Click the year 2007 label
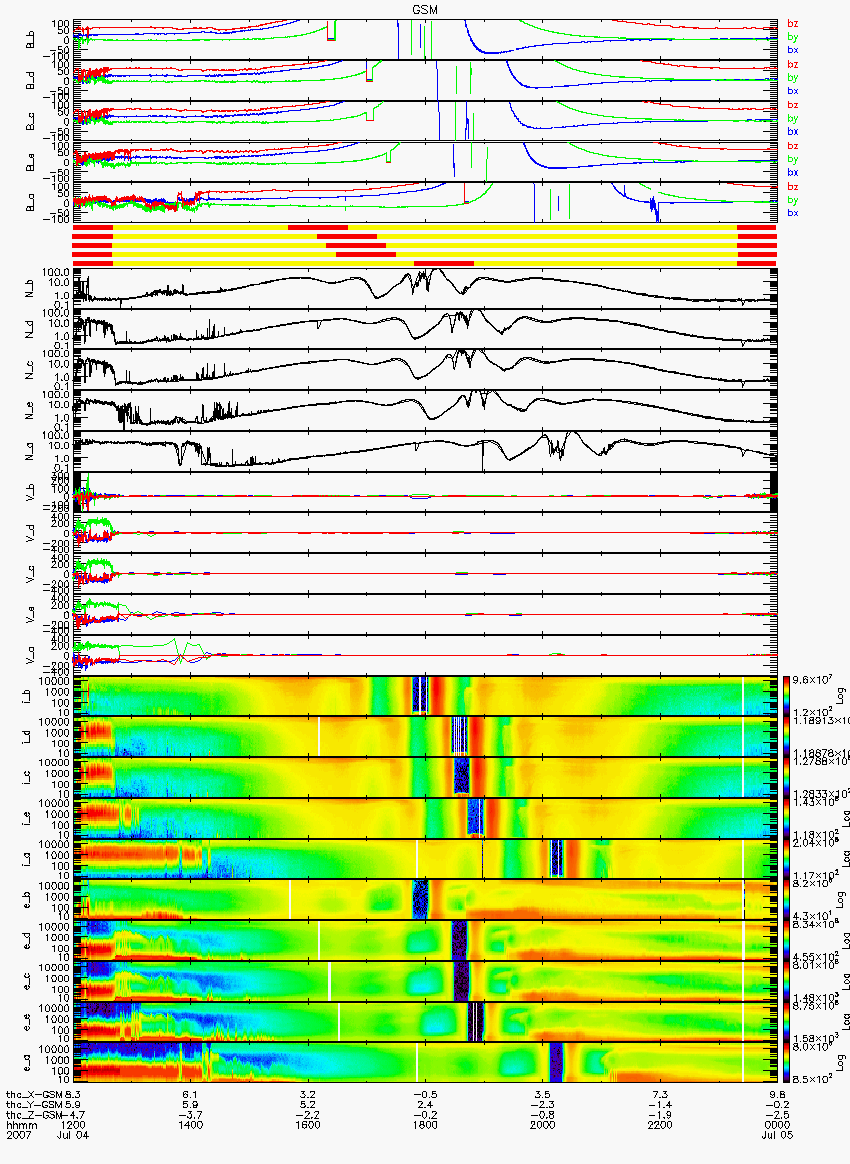 [x=17, y=1135]
